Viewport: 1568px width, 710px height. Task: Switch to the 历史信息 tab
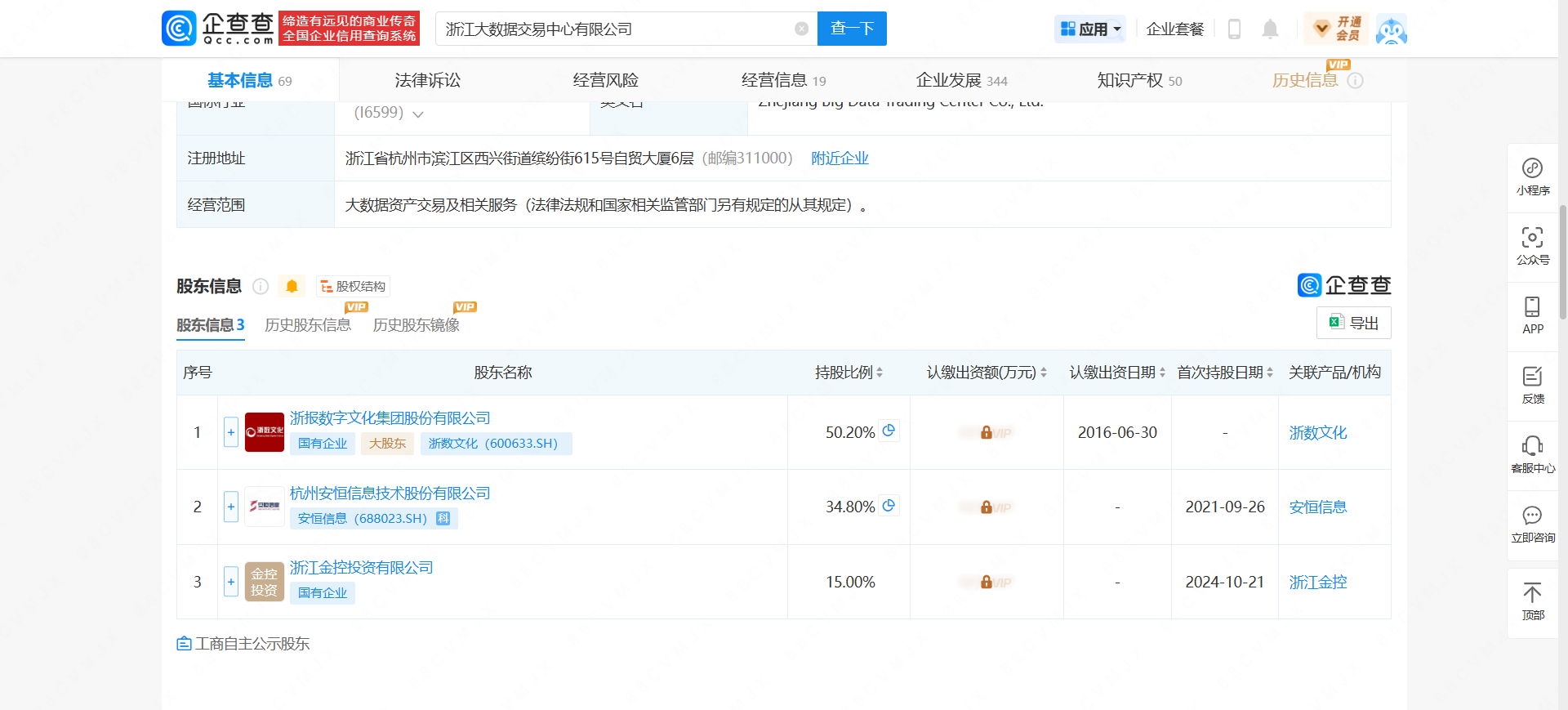click(x=1305, y=80)
